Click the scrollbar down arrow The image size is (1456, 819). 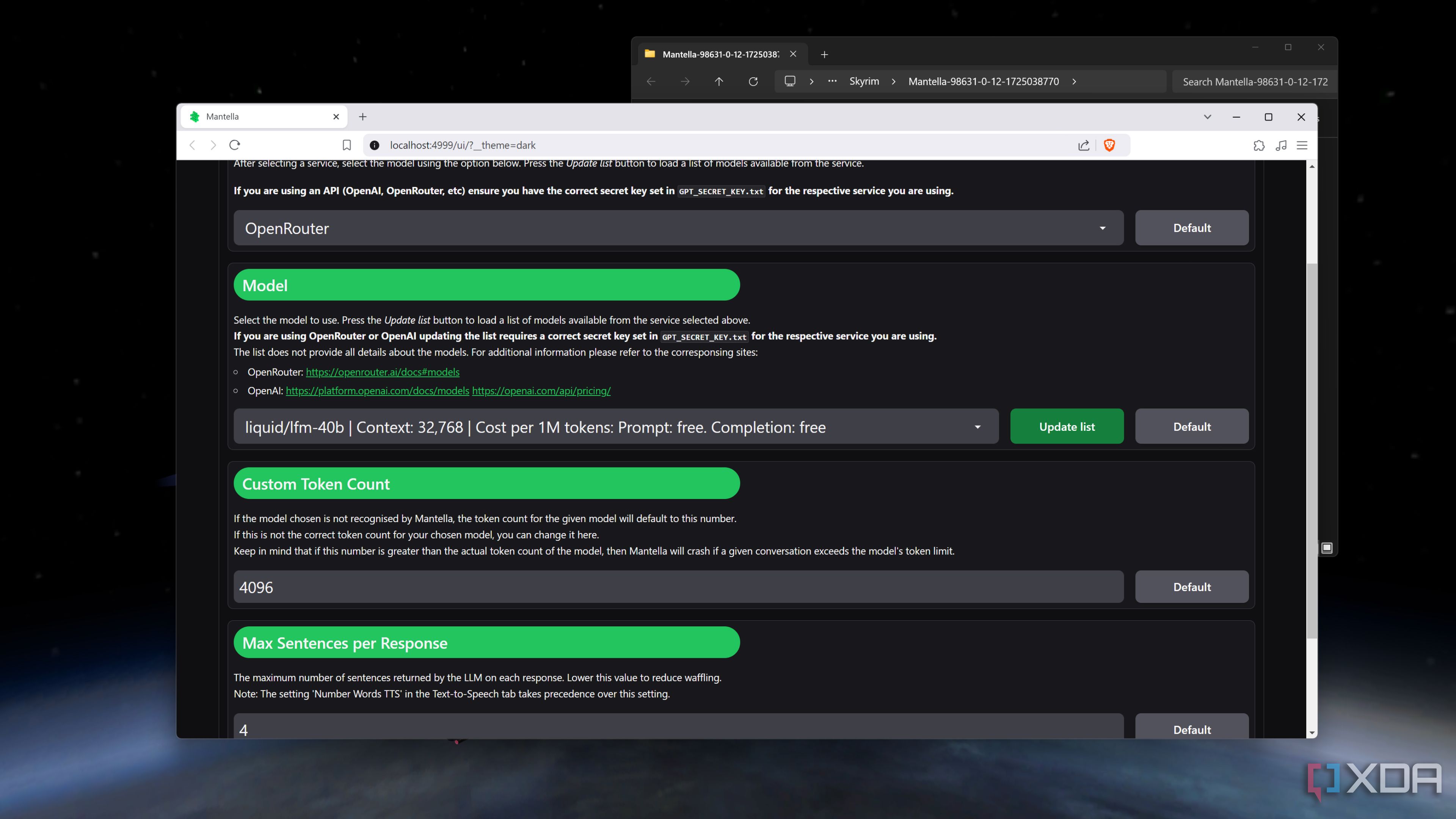1311,733
